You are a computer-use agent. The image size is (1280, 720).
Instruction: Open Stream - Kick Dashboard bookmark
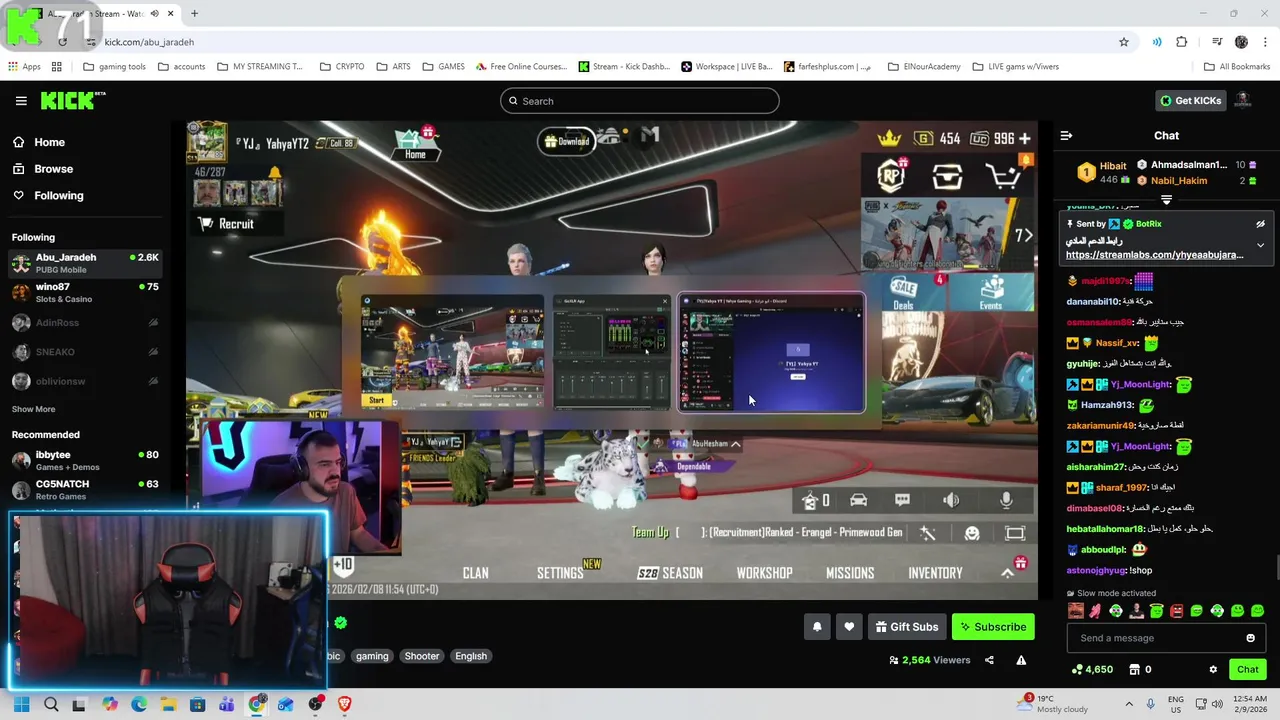(x=624, y=67)
